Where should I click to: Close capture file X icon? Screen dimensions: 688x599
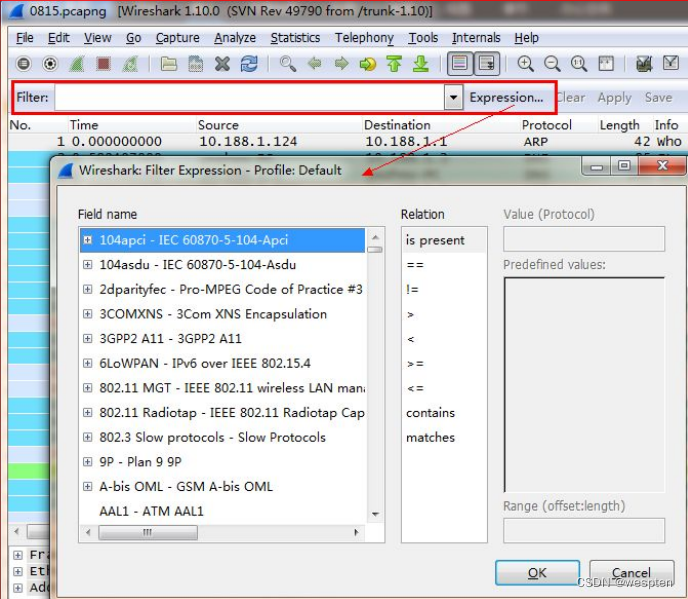point(222,64)
